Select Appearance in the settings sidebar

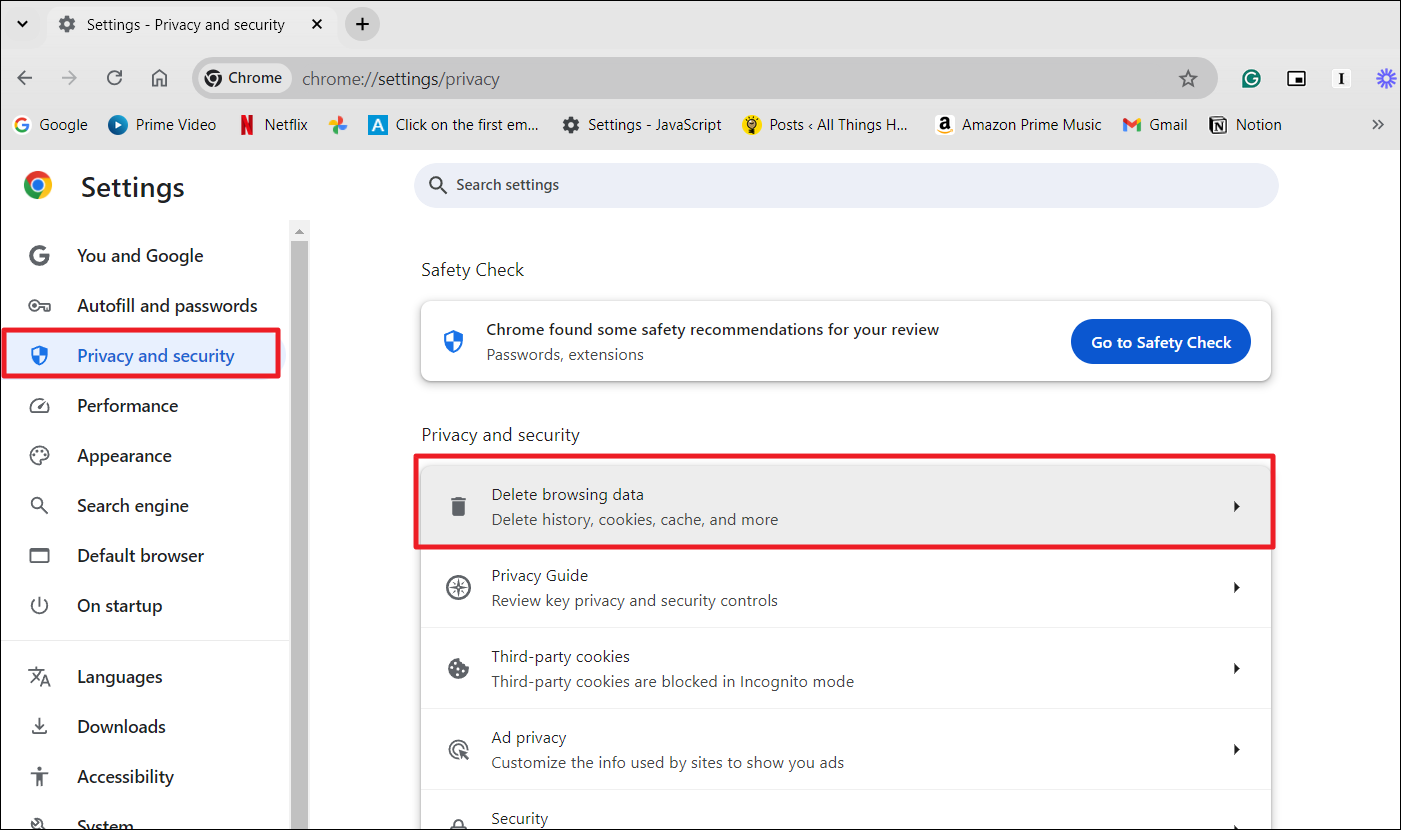pyautogui.click(x=124, y=456)
